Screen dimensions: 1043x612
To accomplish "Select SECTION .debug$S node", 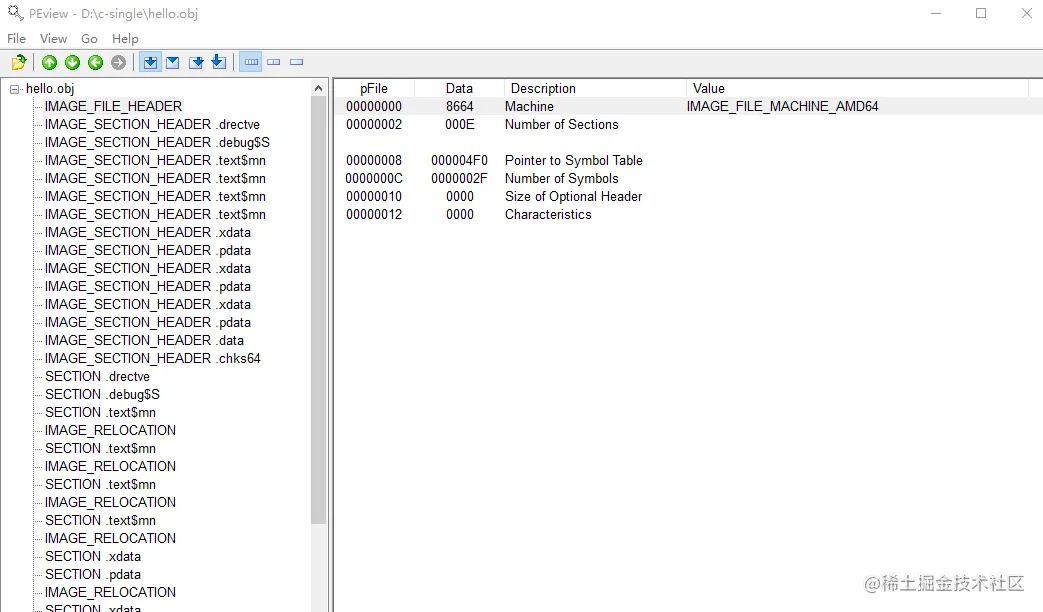I will pyautogui.click(x=102, y=394).
